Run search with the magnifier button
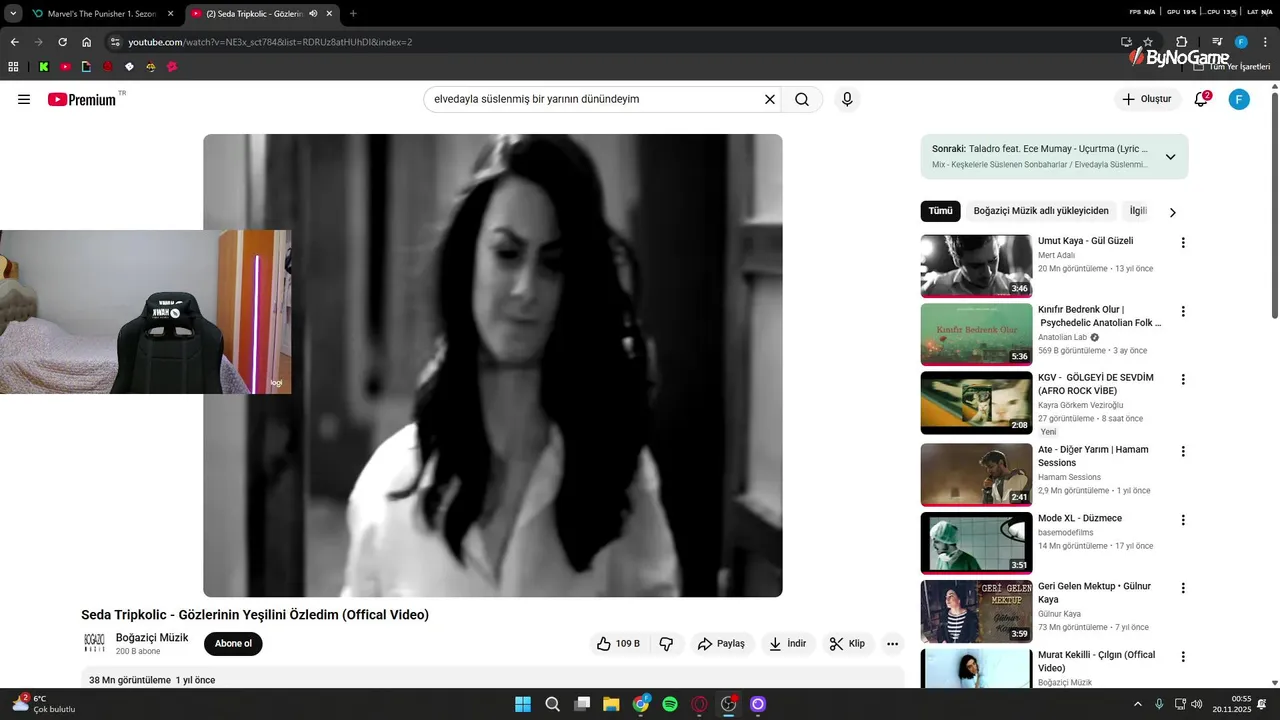The height and width of the screenshot is (720, 1280). [802, 99]
